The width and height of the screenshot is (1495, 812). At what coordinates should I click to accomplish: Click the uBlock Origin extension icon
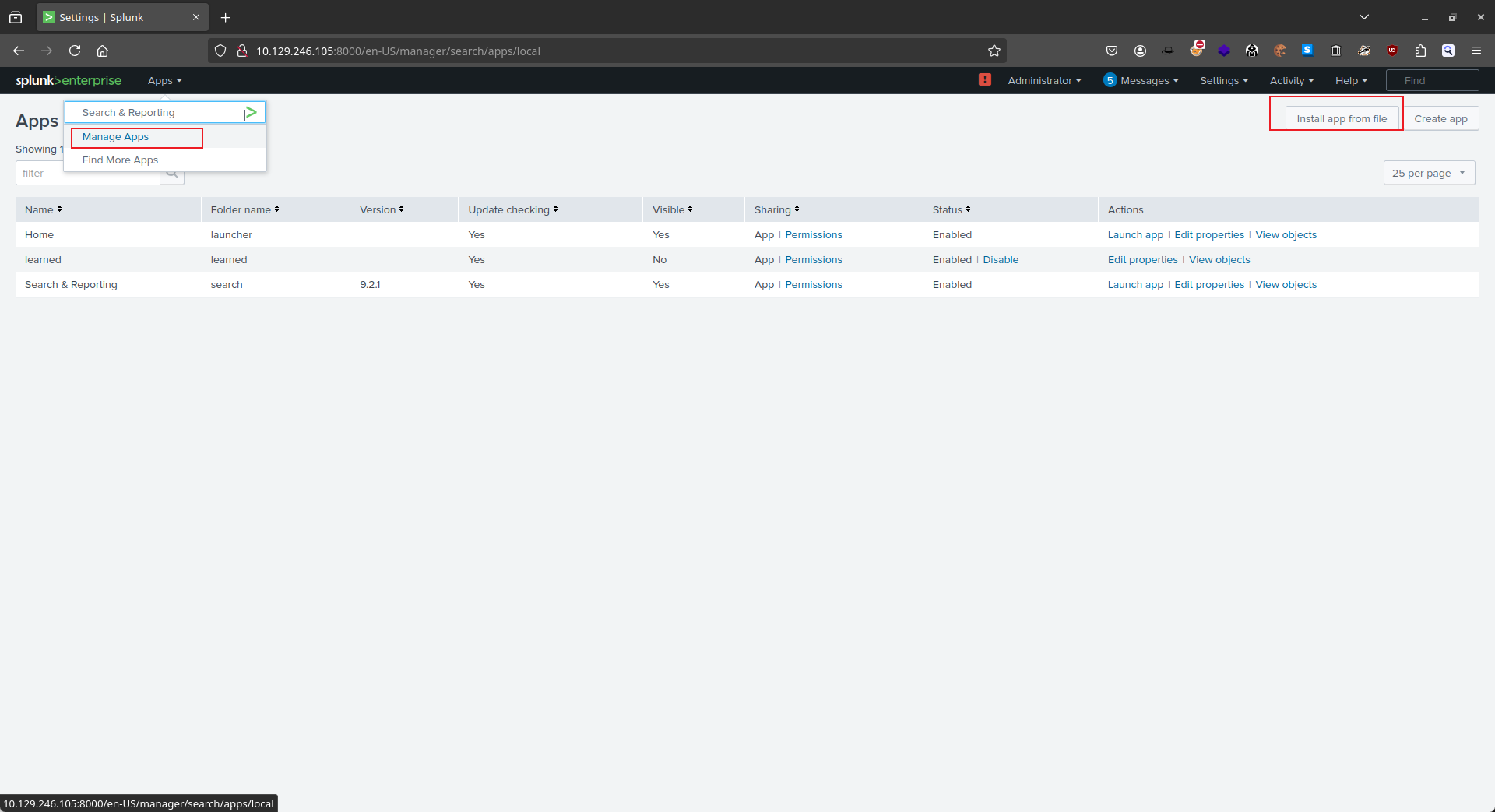pos(1392,51)
